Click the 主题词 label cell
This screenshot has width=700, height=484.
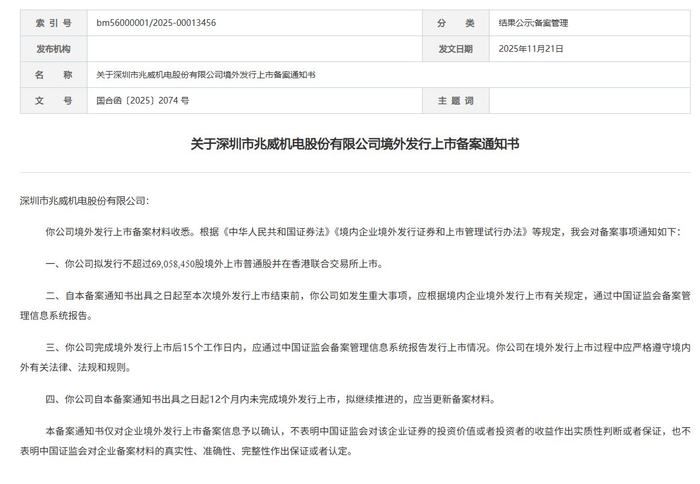tap(456, 100)
